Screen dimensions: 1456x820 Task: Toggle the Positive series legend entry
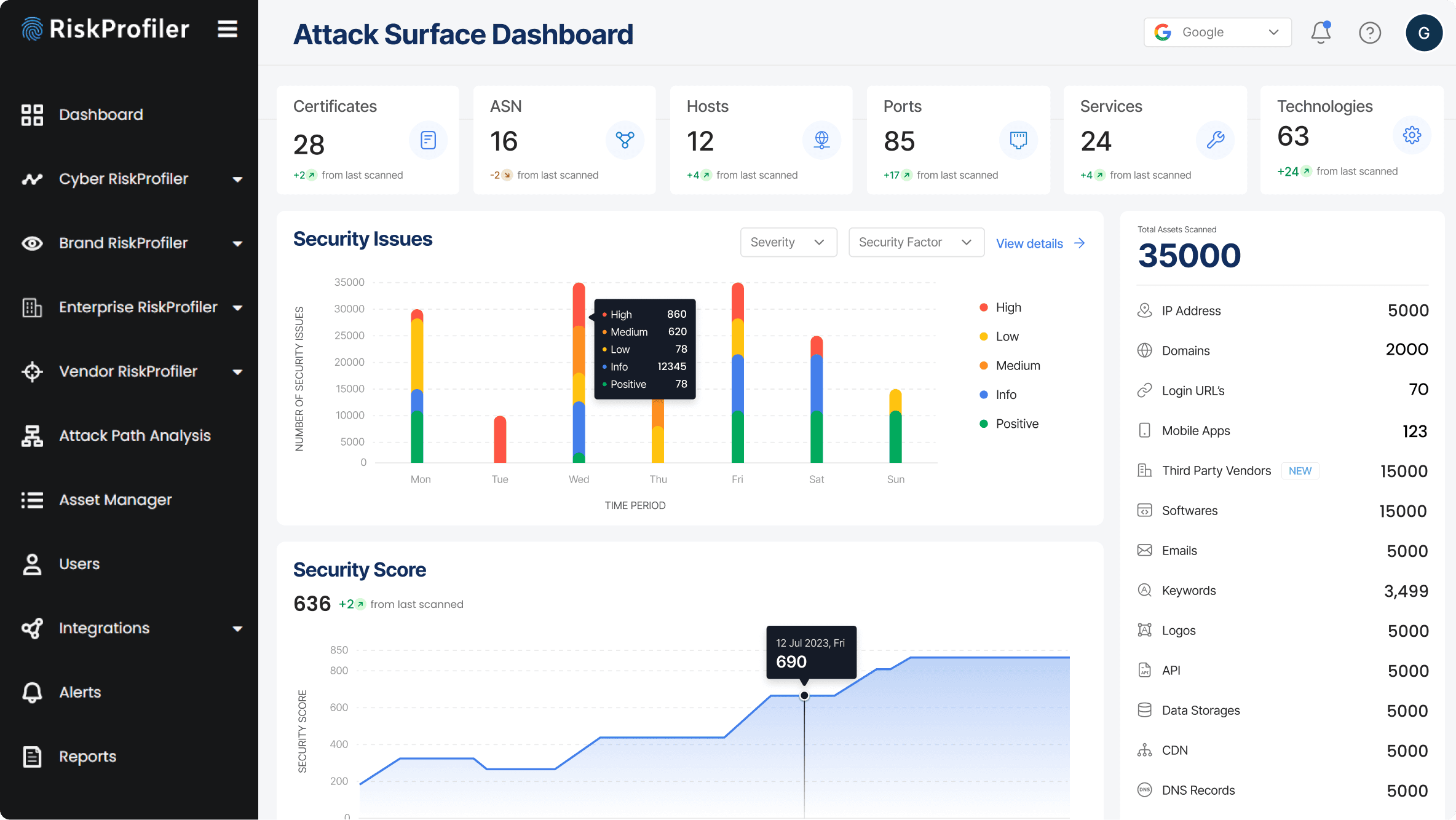click(1016, 424)
